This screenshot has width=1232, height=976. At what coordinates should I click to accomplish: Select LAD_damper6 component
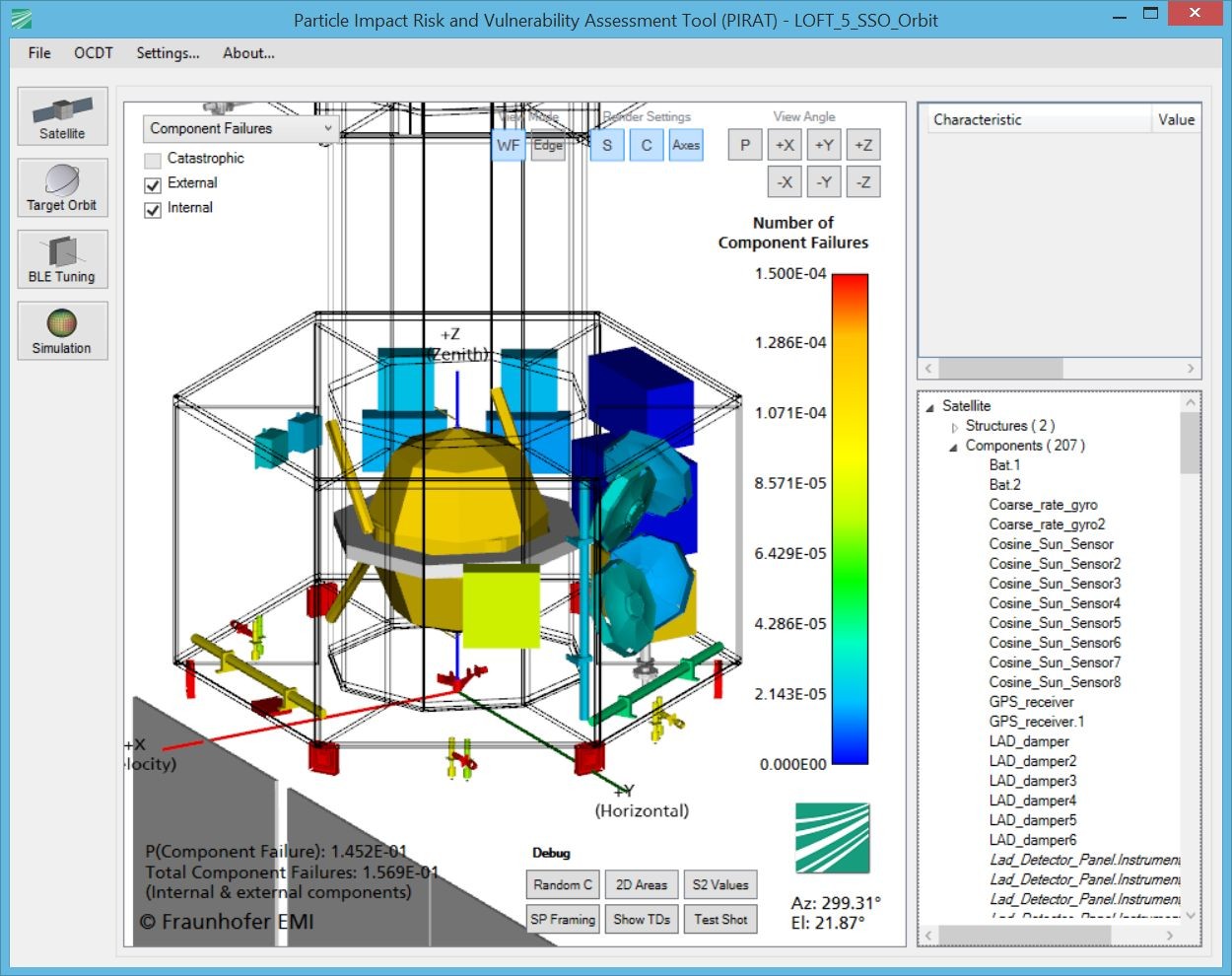point(1033,840)
